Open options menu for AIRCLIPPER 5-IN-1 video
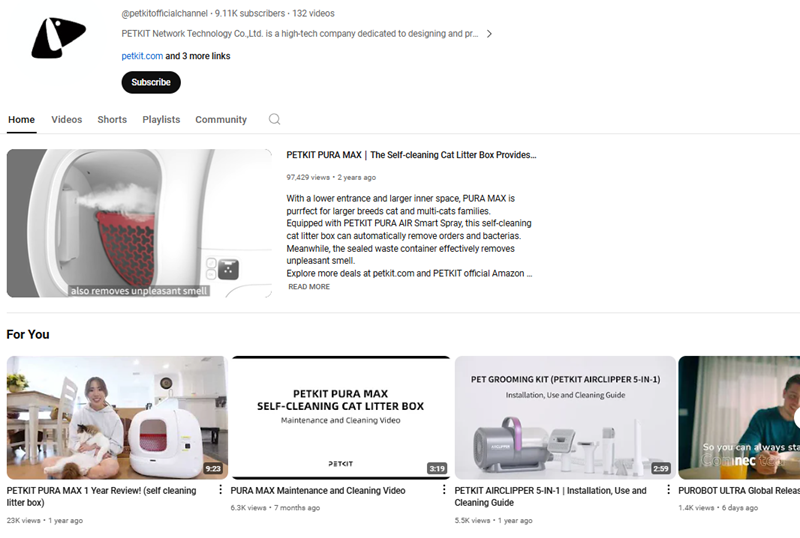The width and height of the screenshot is (800, 538). click(668, 490)
